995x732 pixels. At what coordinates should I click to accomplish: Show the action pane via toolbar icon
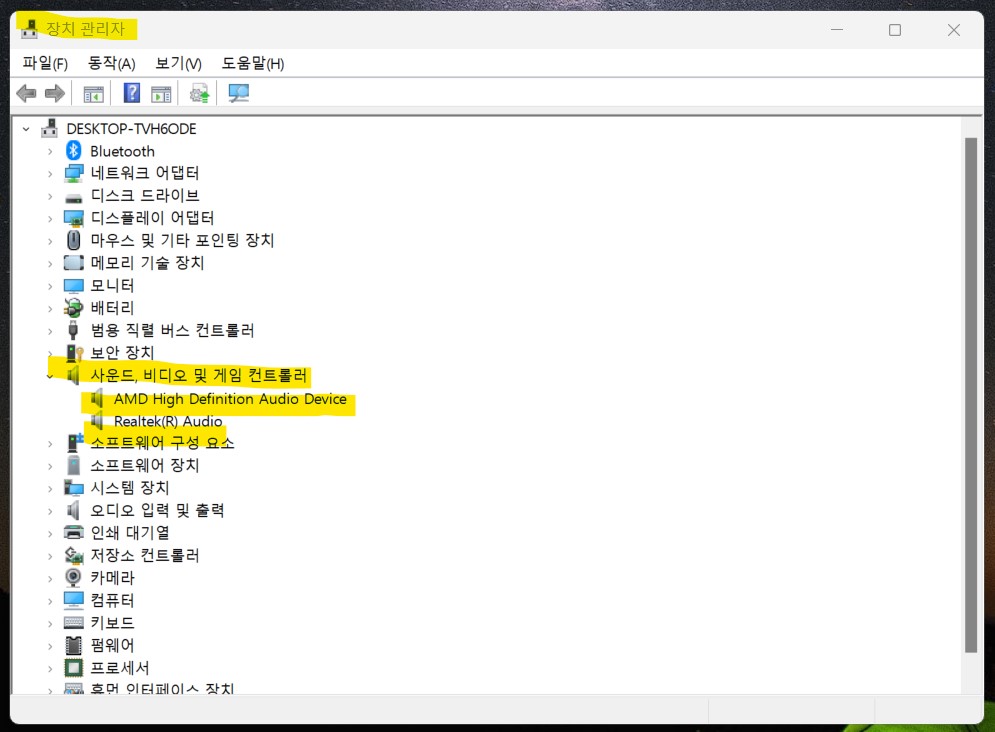coord(161,93)
